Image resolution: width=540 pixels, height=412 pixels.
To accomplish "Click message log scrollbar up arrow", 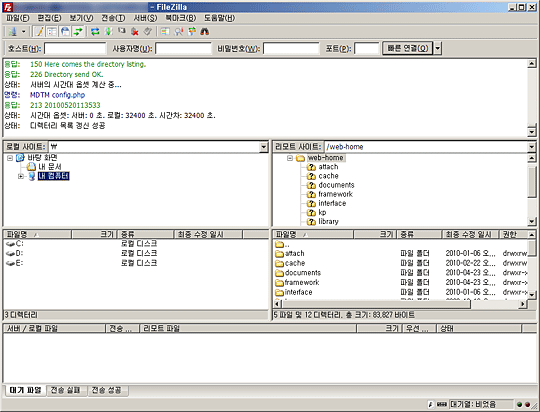I will click(532, 64).
